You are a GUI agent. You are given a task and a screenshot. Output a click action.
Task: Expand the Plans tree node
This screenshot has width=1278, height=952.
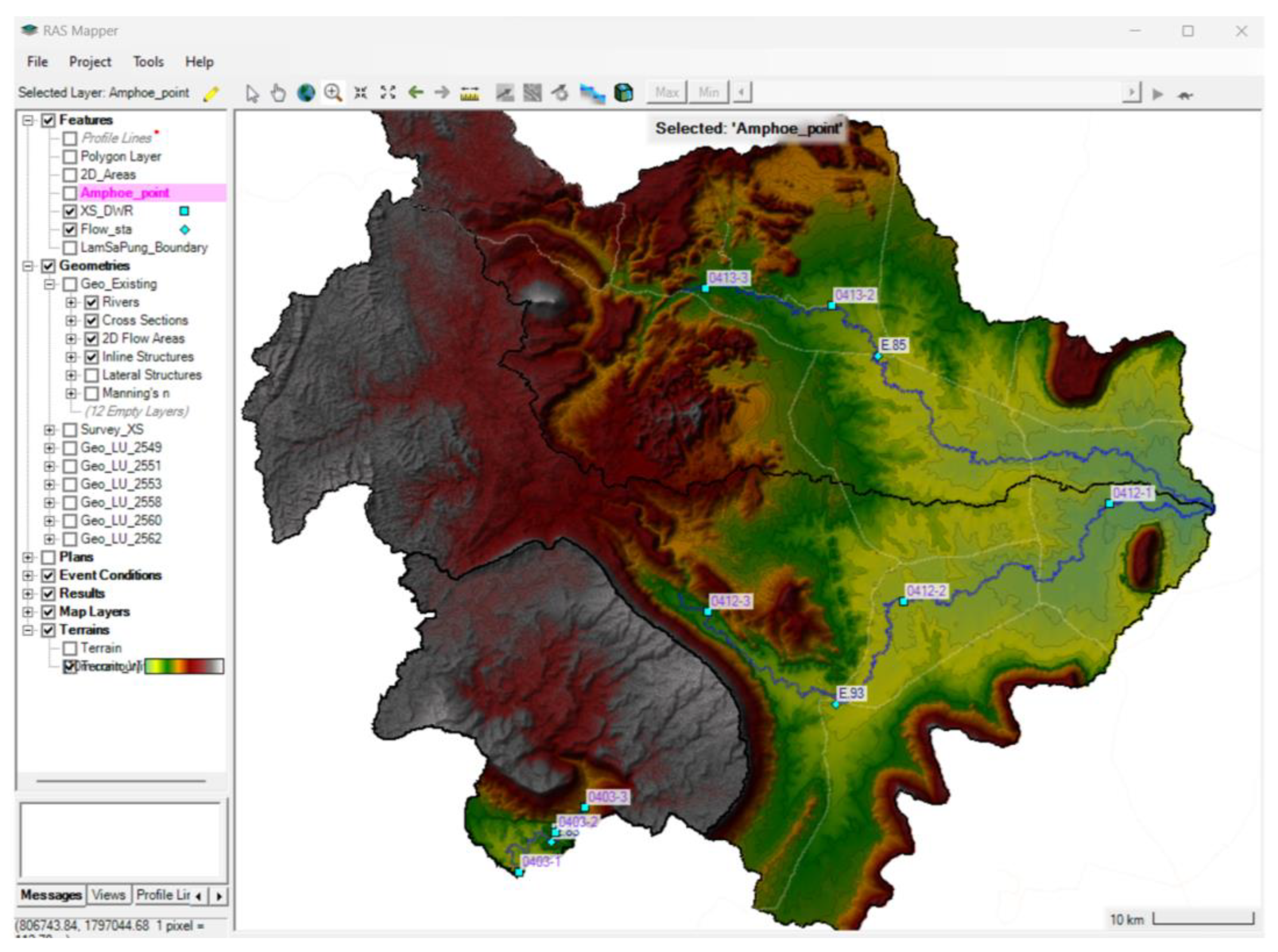(28, 558)
